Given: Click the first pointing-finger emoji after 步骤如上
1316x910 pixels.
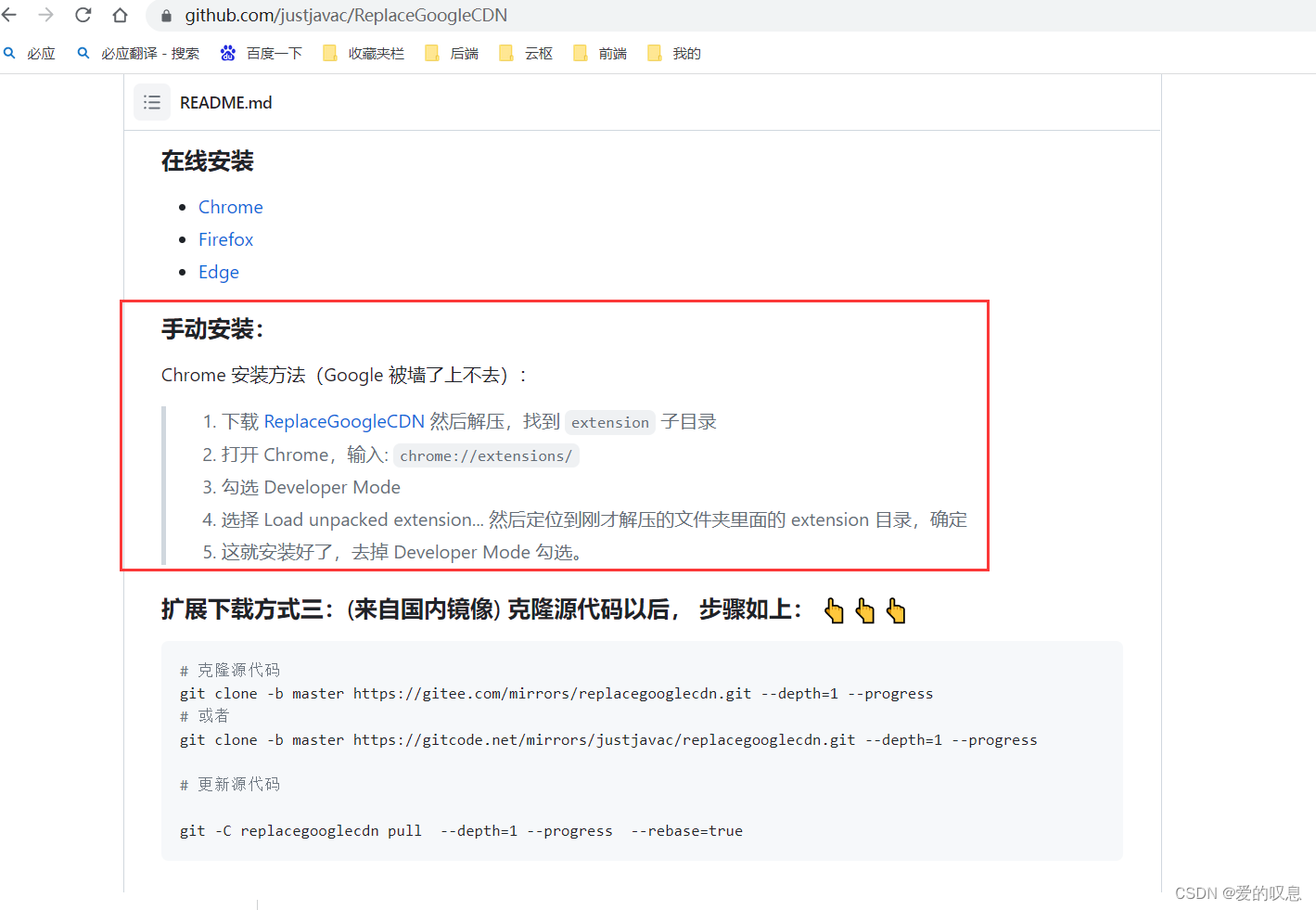Looking at the screenshot, I should point(833,609).
